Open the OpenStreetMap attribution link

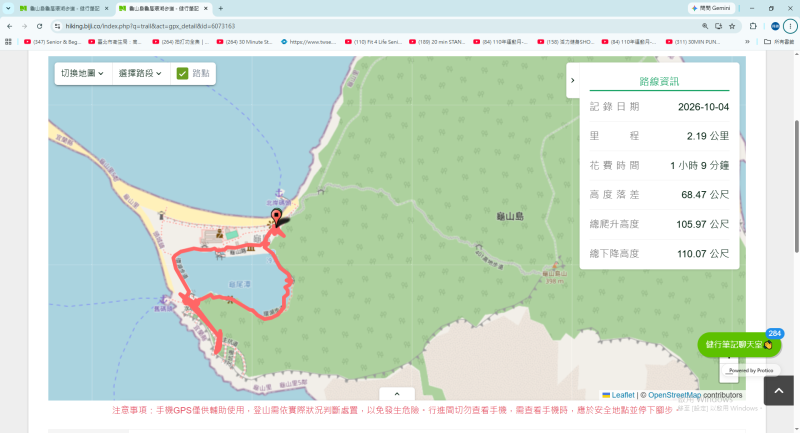point(674,395)
